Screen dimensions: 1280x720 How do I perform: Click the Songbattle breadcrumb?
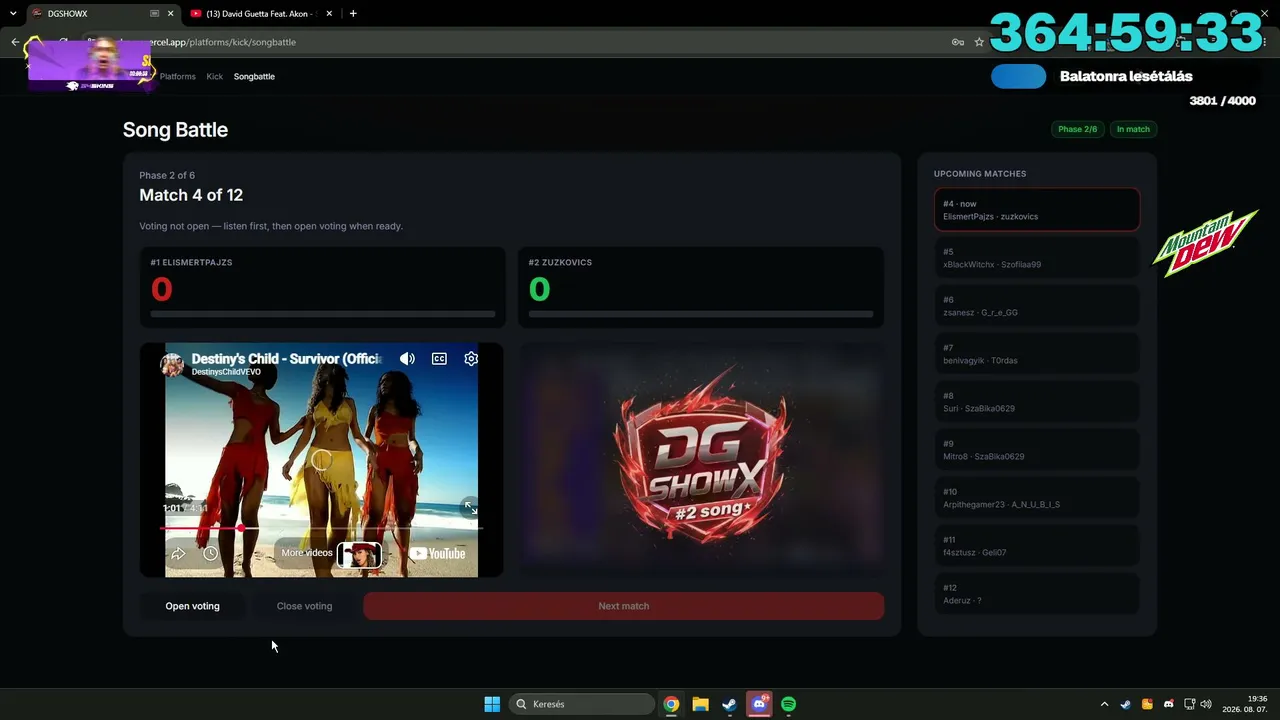coord(254,76)
